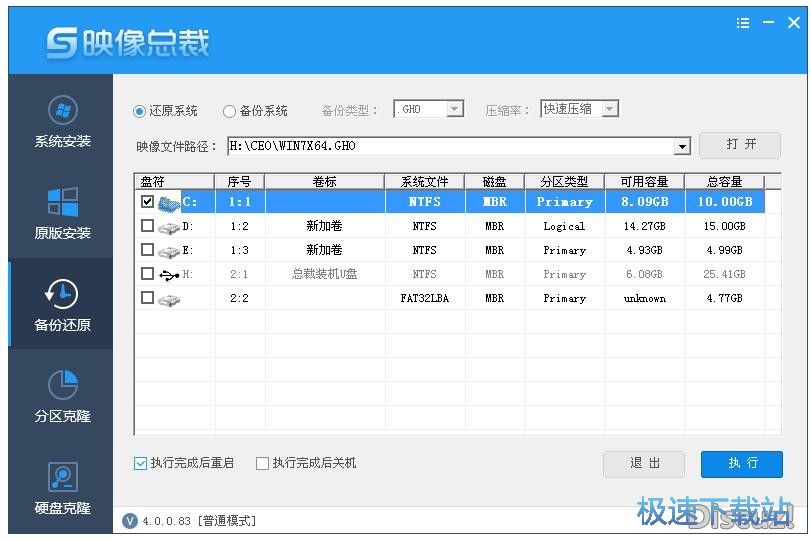
Task: Select the 备份还原 clock icon
Action: click(x=62, y=293)
